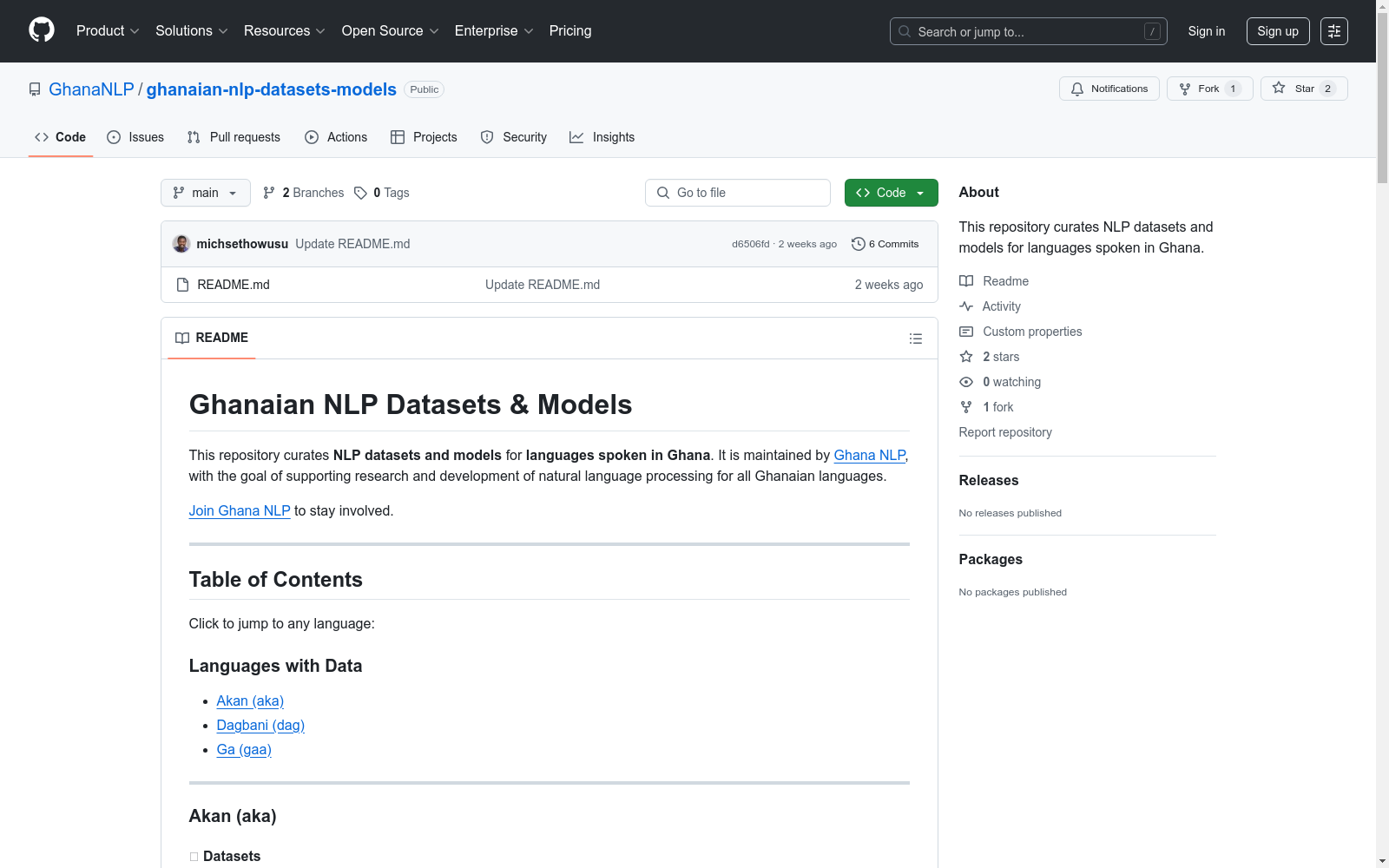Switch to the Code tab
The image size is (1389, 868).
[61, 137]
